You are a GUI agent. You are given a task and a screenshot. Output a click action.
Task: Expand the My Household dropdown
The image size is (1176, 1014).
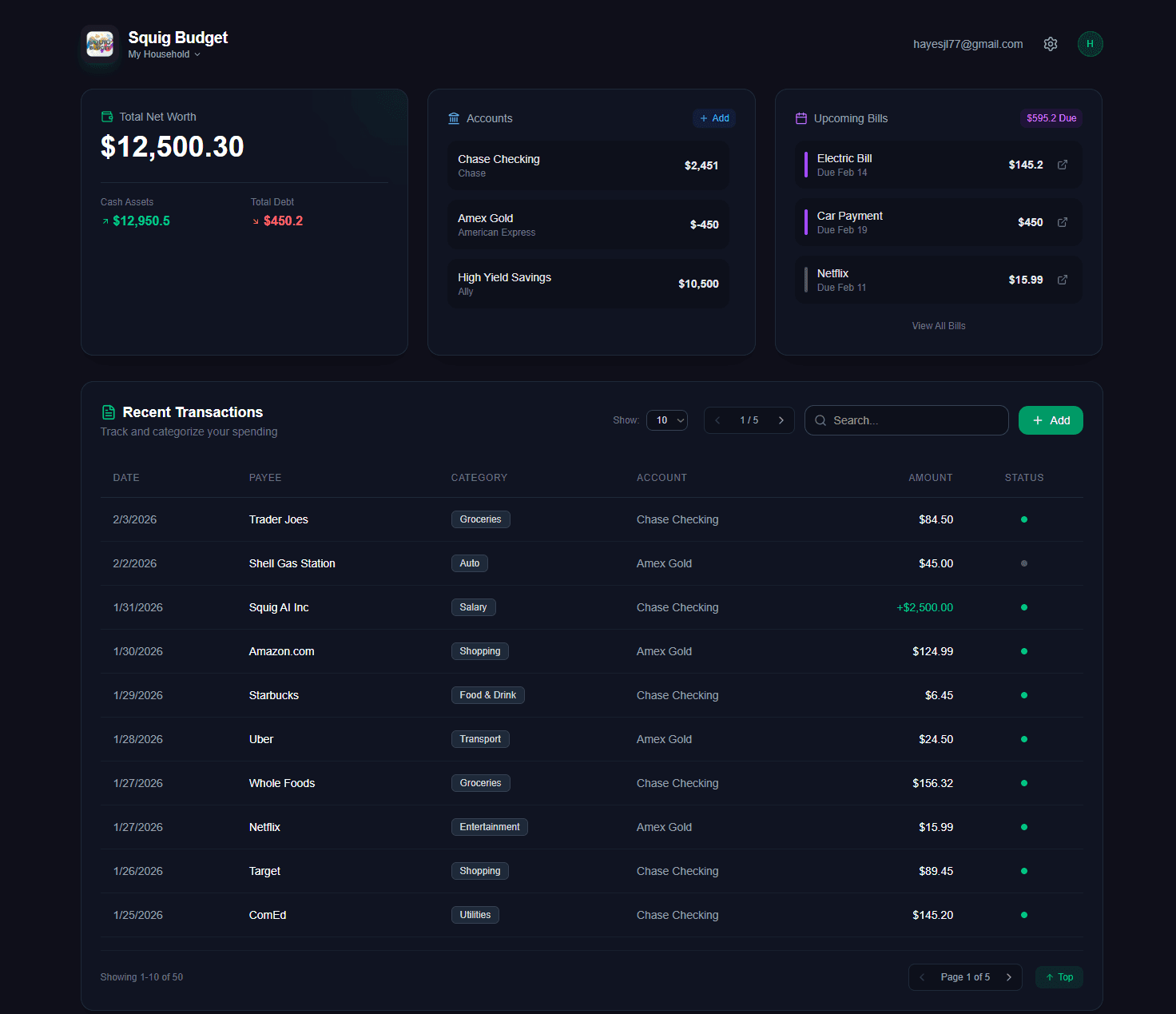164,54
